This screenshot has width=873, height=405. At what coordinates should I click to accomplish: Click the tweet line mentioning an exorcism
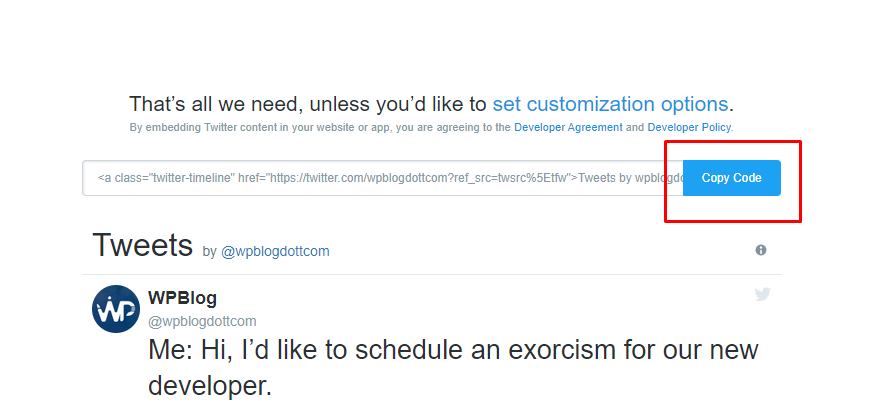(453, 350)
